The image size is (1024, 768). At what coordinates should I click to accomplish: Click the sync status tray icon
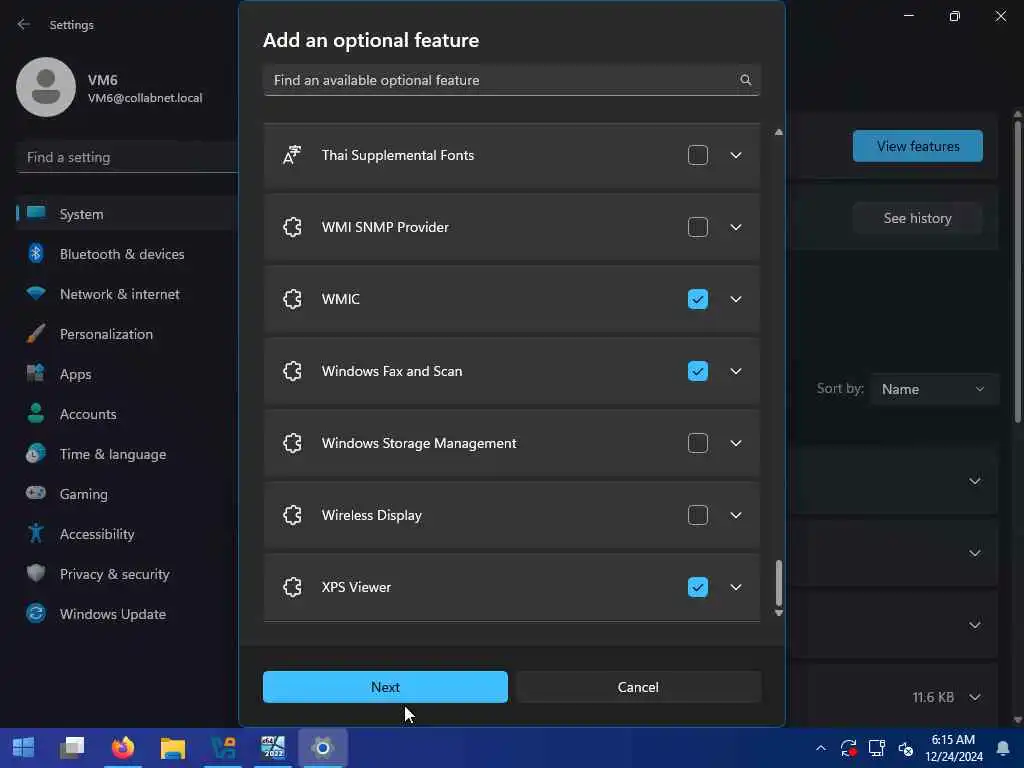pos(848,748)
